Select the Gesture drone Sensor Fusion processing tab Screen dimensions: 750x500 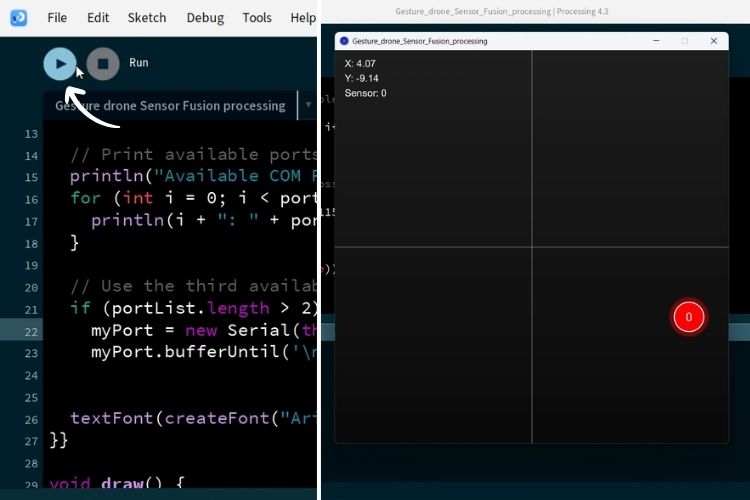[x=170, y=105]
